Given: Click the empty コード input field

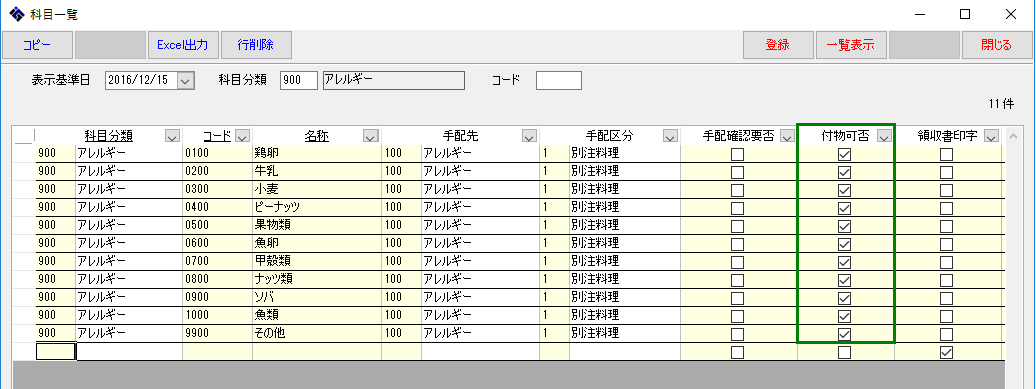Looking at the screenshot, I should [558, 81].
